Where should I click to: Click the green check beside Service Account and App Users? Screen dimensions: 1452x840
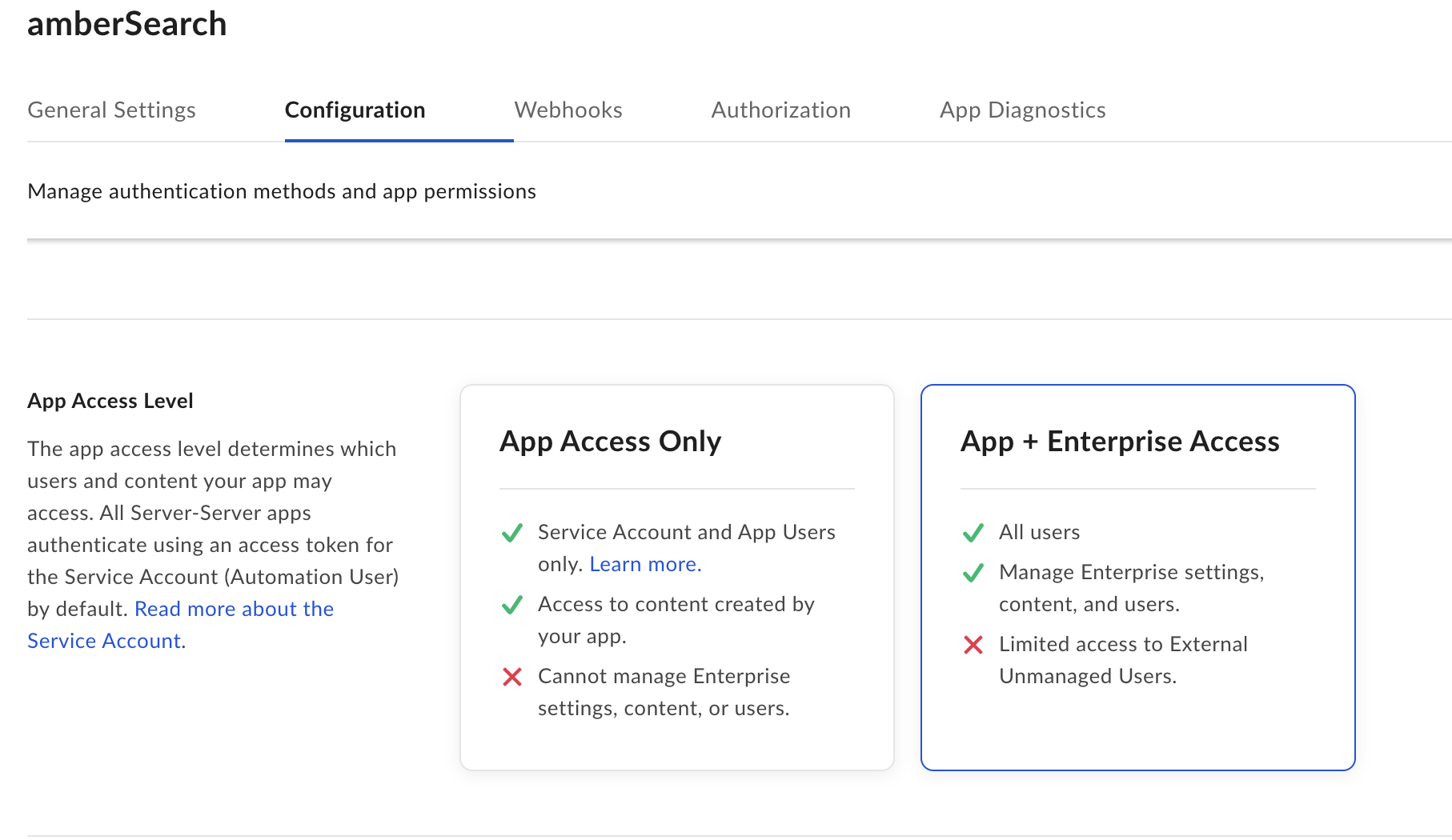point(512,533)
